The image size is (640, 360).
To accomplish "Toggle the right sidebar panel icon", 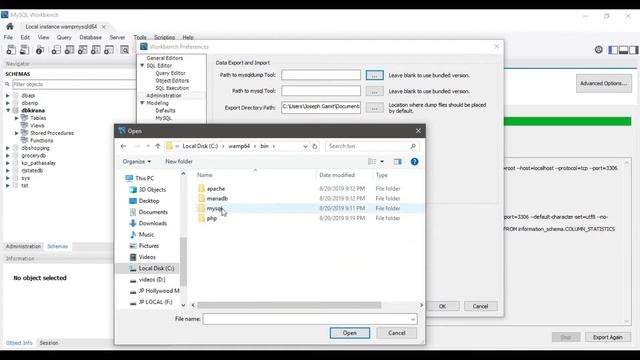I will [633, 50].
